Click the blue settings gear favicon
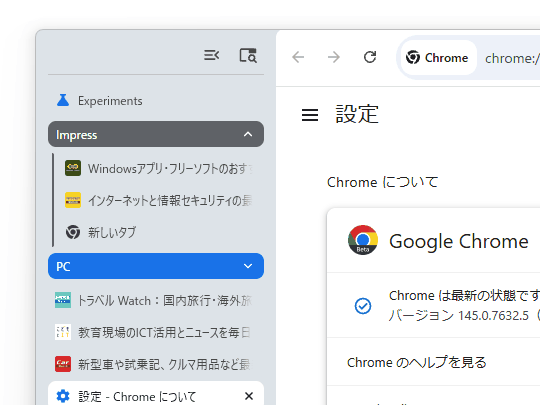 pyautogui.click(x=63, y=396)
